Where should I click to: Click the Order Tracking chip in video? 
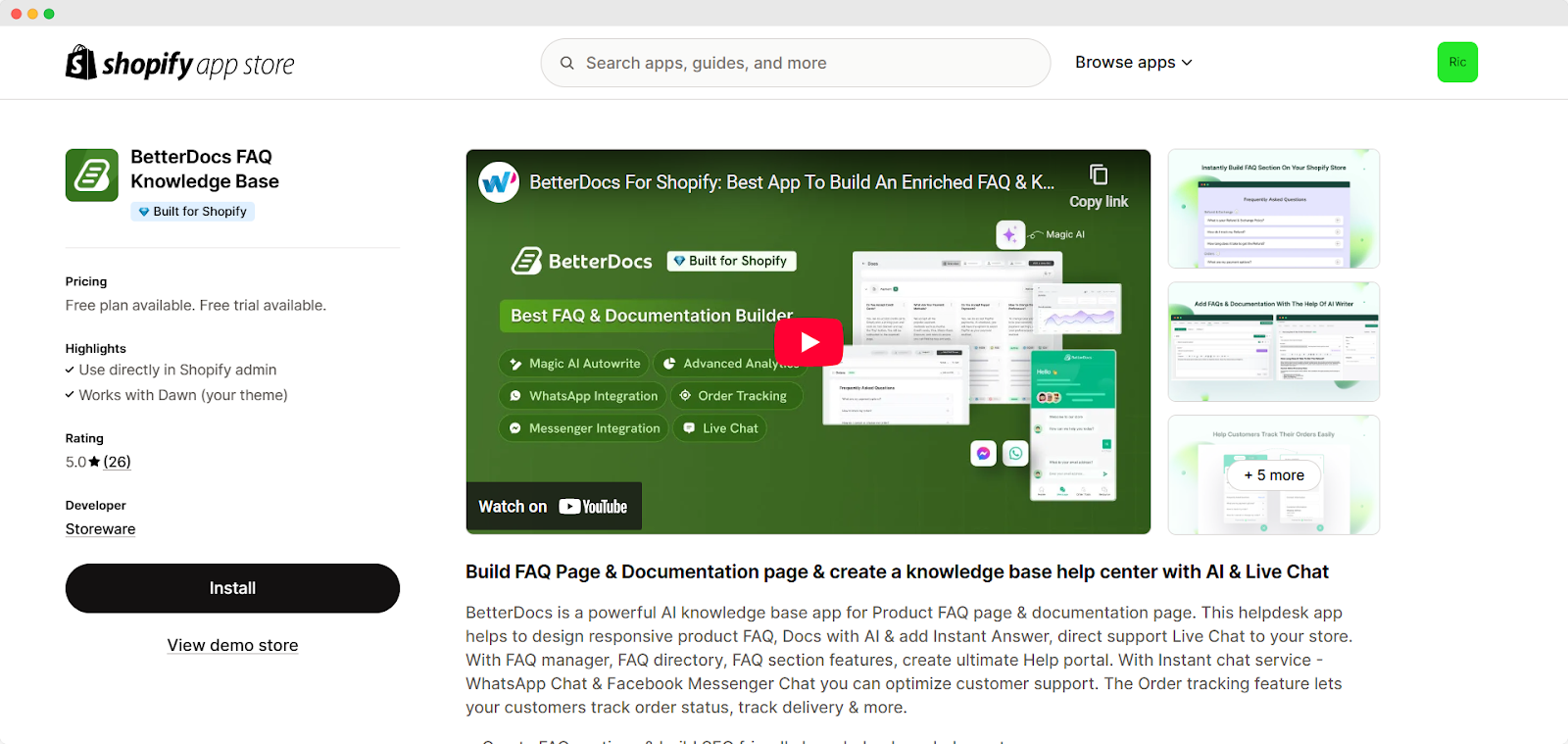point(735,396)
